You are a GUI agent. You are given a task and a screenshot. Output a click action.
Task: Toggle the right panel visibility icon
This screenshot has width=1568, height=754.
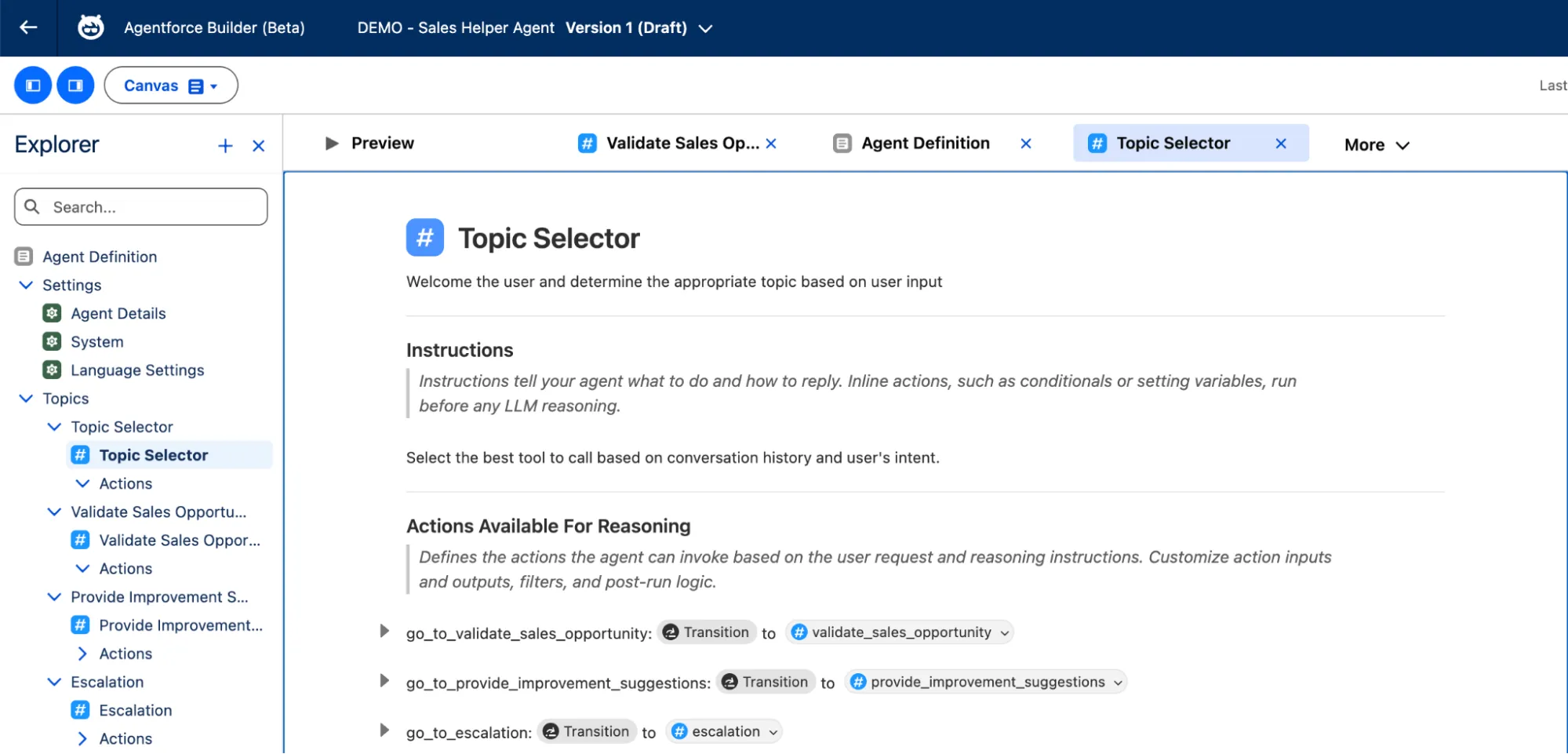(x=75, y=85)
